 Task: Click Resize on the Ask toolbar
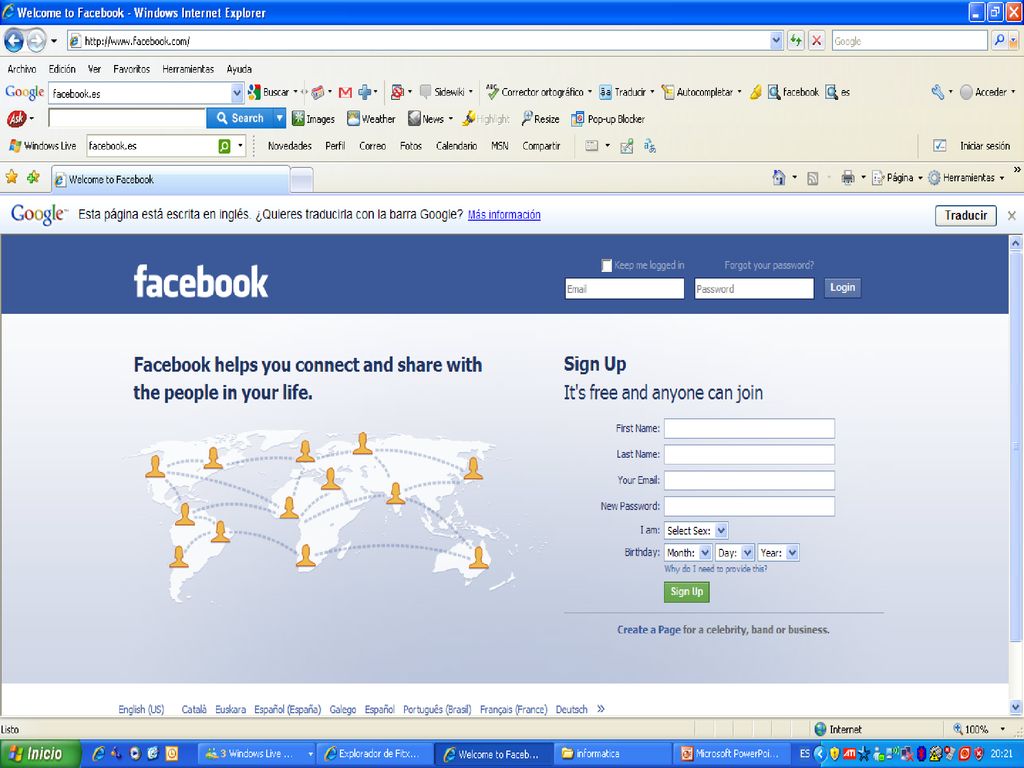pos(540,119)
